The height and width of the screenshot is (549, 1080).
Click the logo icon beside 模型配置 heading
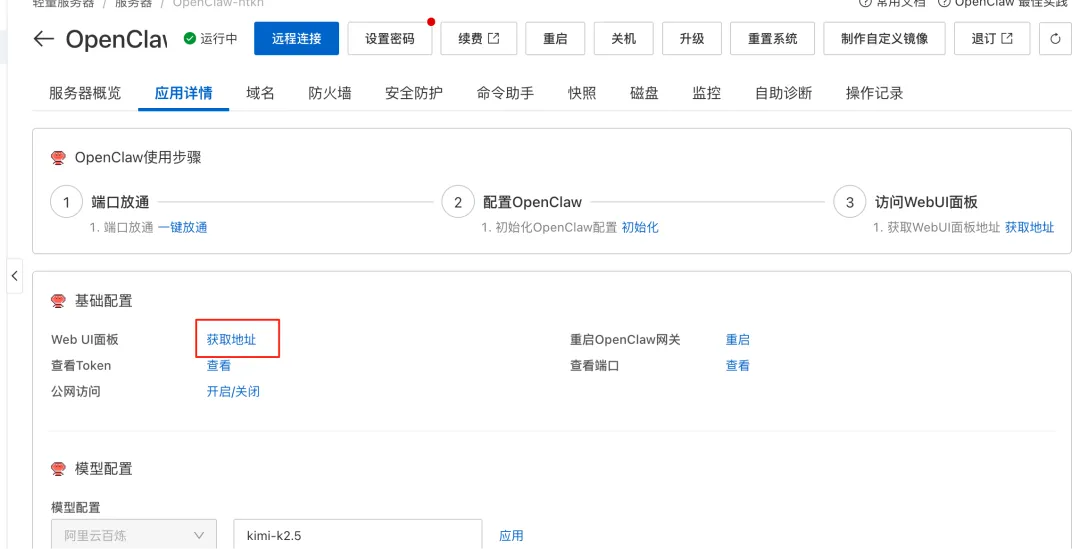[x=59, y=469]
